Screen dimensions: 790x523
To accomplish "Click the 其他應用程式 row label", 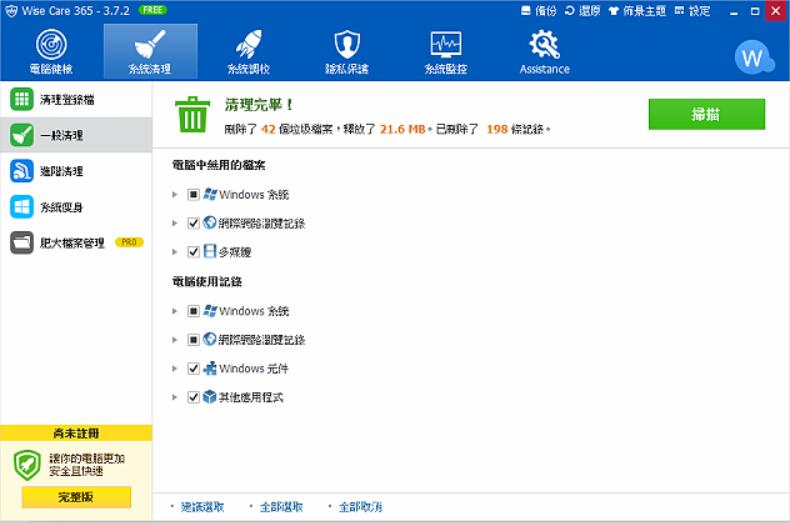I will (x=251, y=397).
